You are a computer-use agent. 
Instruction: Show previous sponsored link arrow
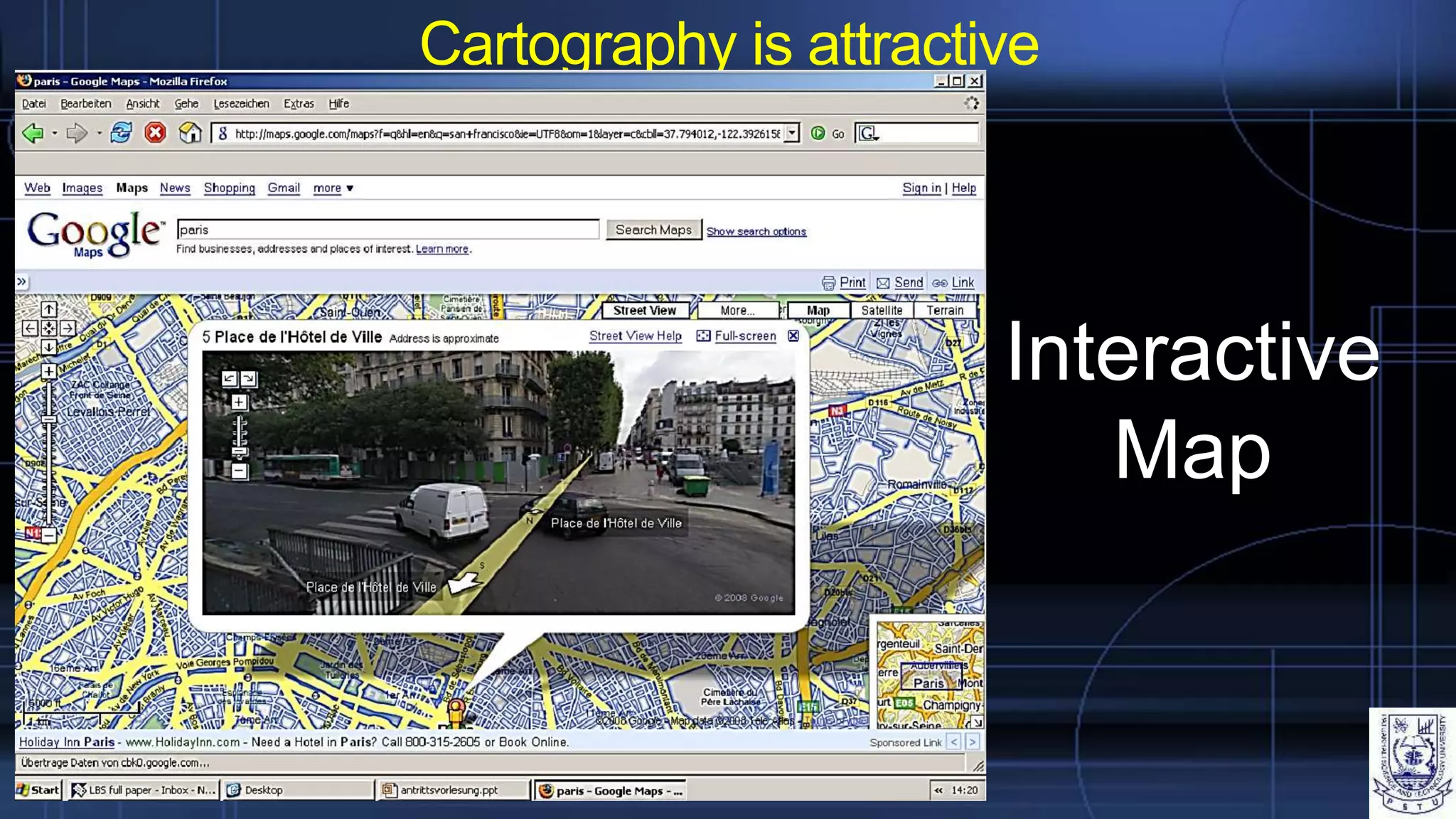point(954,742)
